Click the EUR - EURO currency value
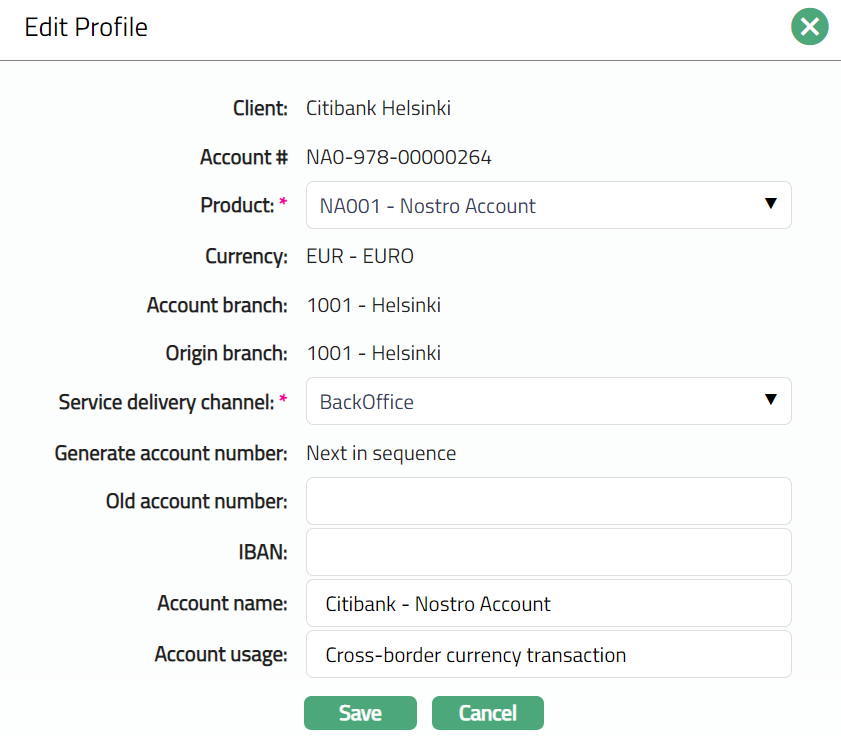 tap(360, 256)
